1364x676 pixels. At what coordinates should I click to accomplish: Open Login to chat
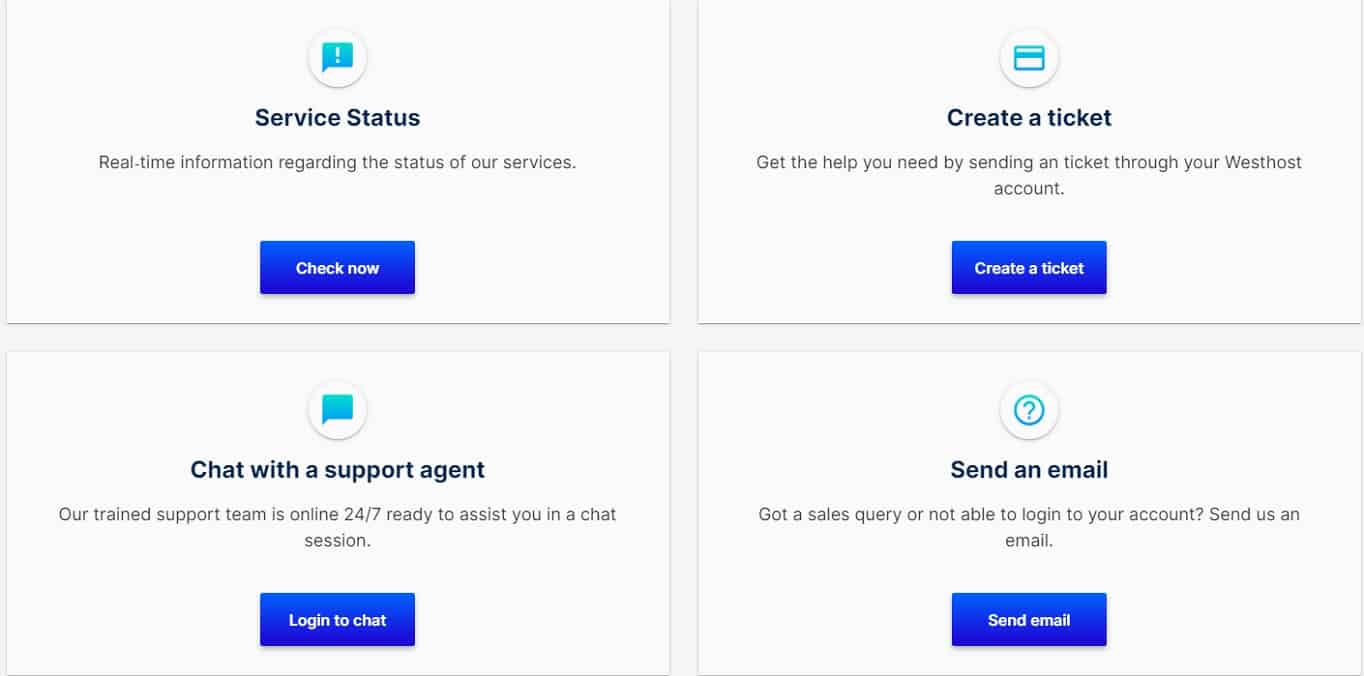click(x=337, y=619)
